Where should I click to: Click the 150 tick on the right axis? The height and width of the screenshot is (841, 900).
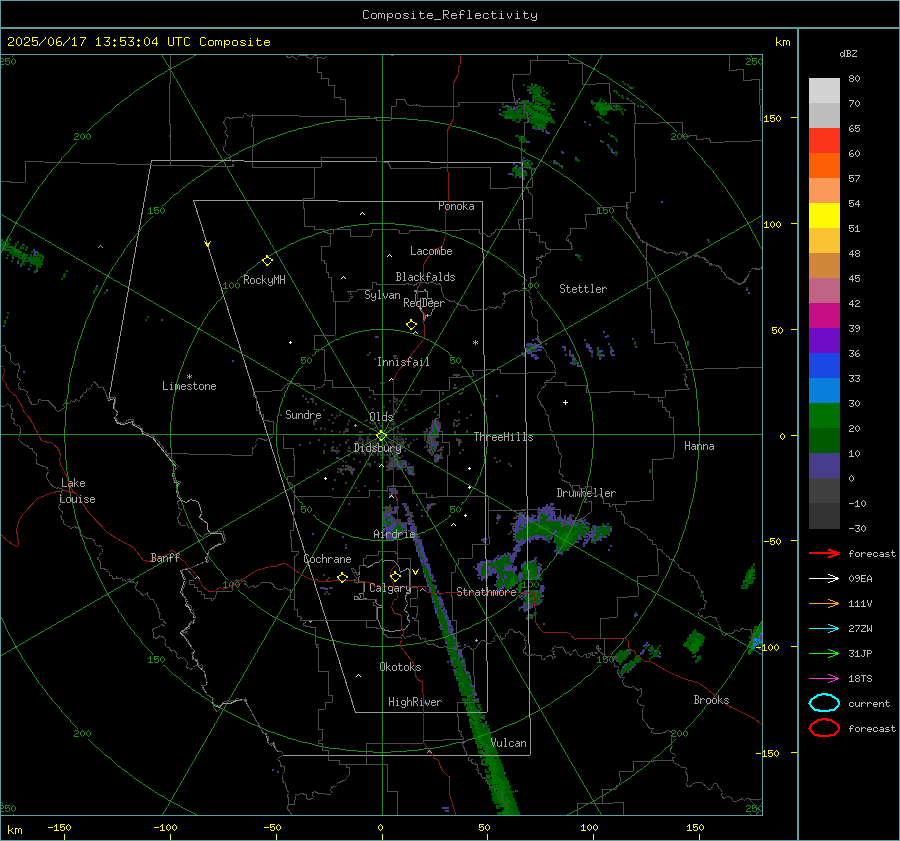[773, 118]
